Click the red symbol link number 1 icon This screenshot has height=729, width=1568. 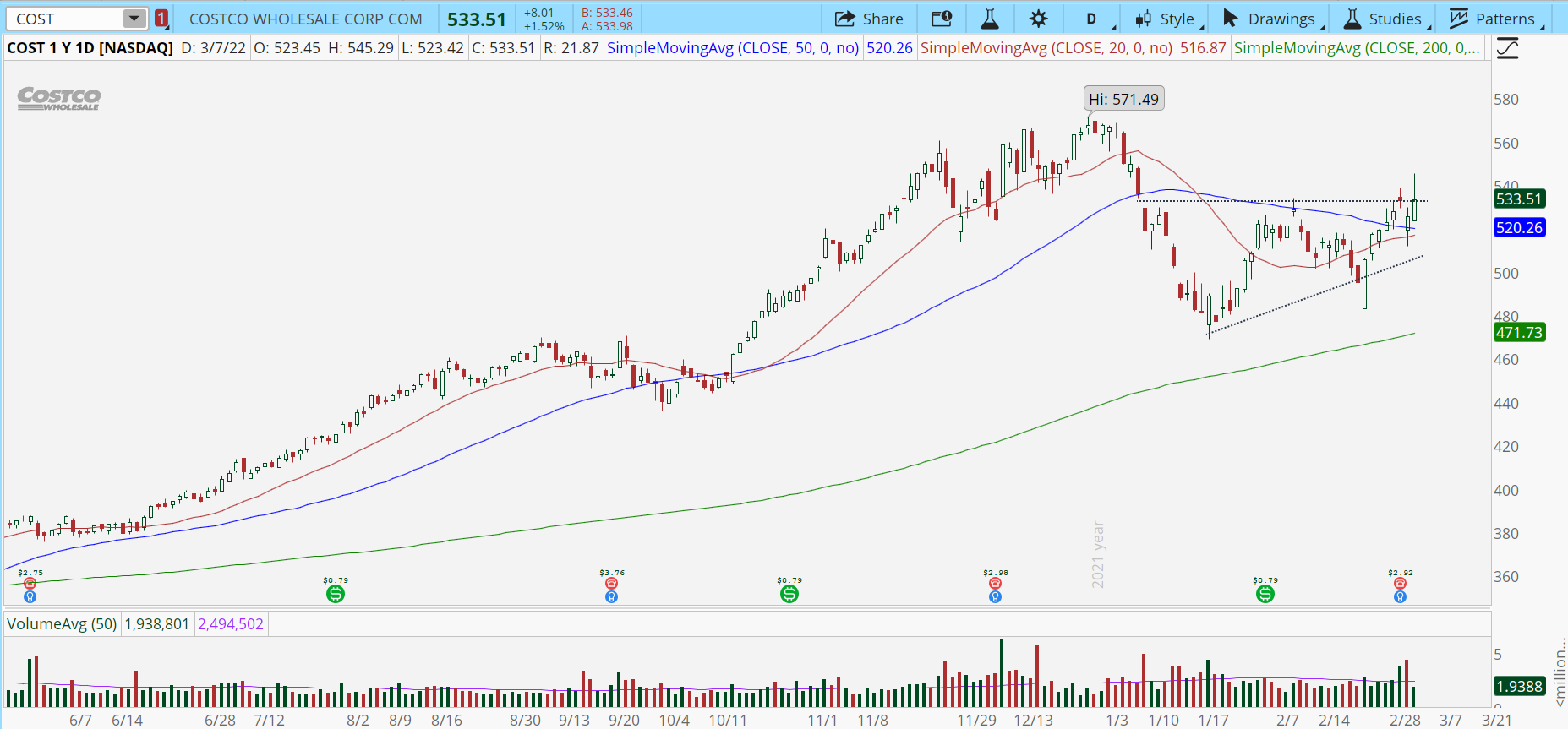point(161,19)
